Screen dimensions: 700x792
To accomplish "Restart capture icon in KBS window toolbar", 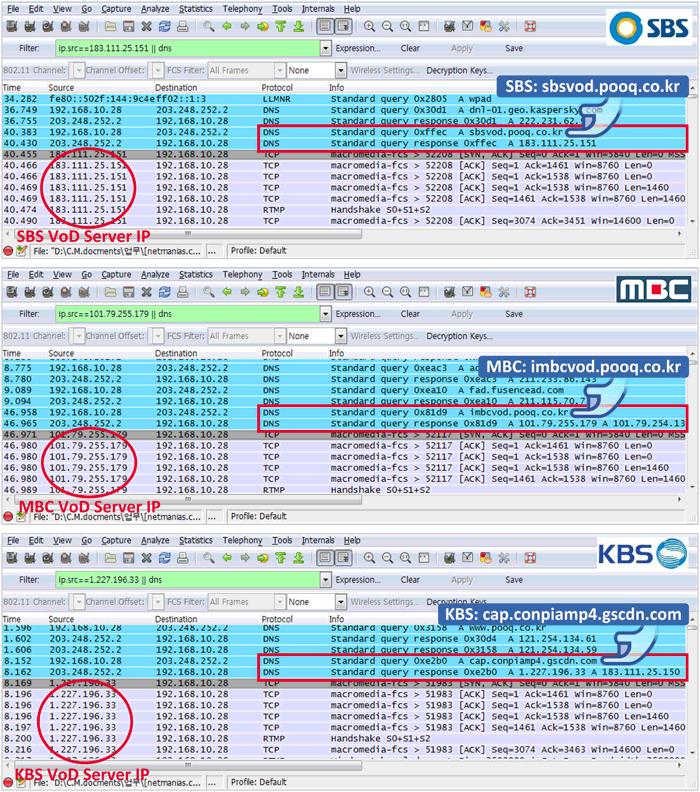I will click(x=84, y=558).
